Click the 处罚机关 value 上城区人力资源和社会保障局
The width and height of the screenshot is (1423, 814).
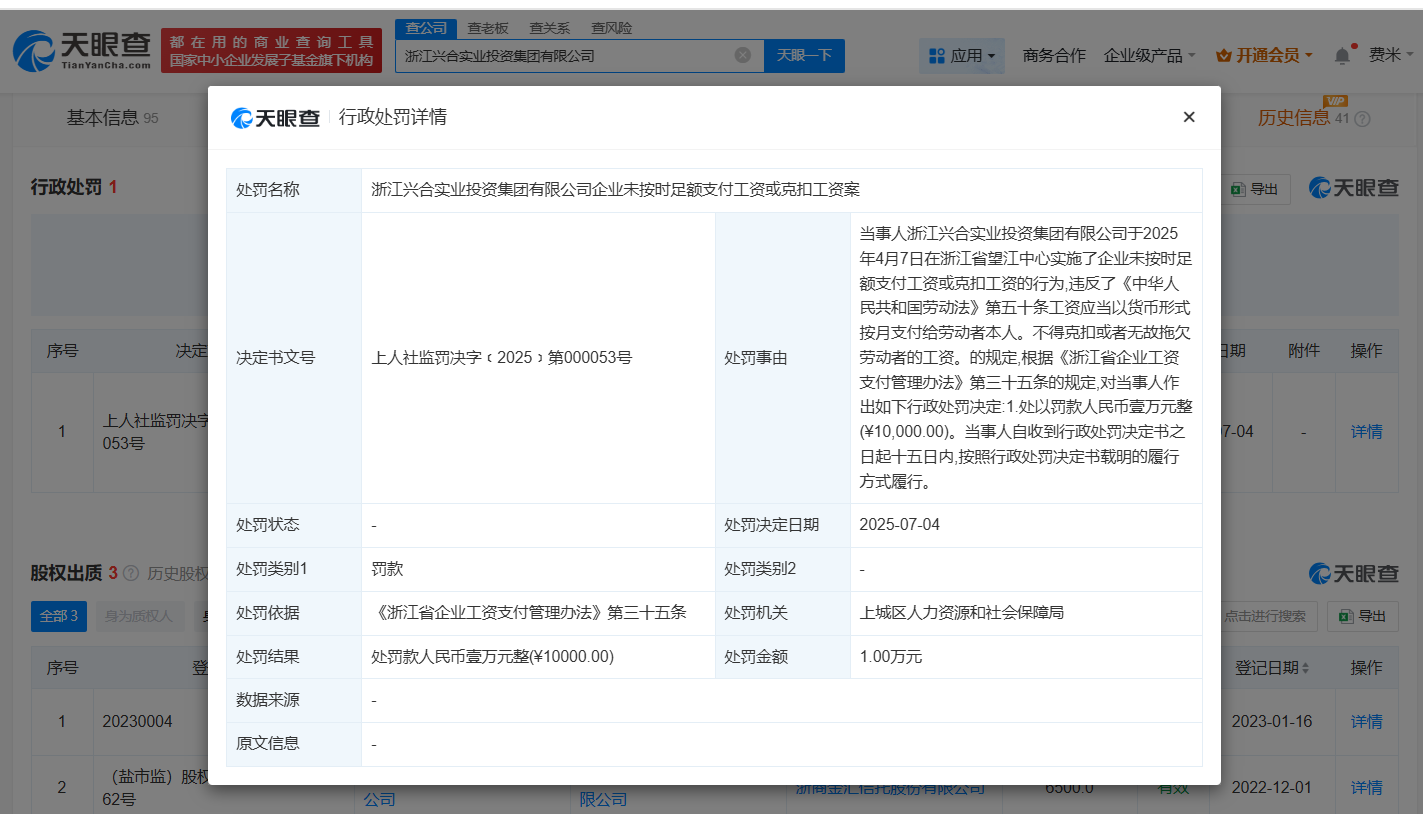(x=962, y=613)
